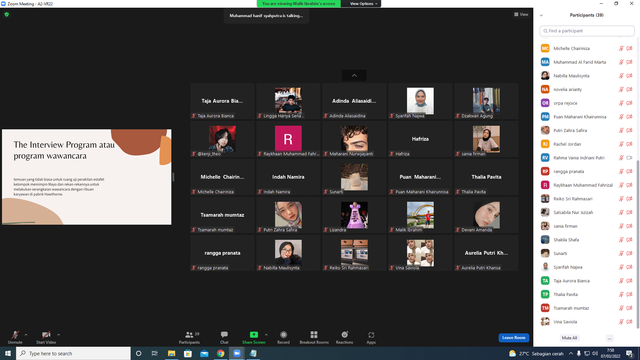Toggle video icon for Thalia Pavita
This screenshot has width=640, height=360.
point(629,294)
